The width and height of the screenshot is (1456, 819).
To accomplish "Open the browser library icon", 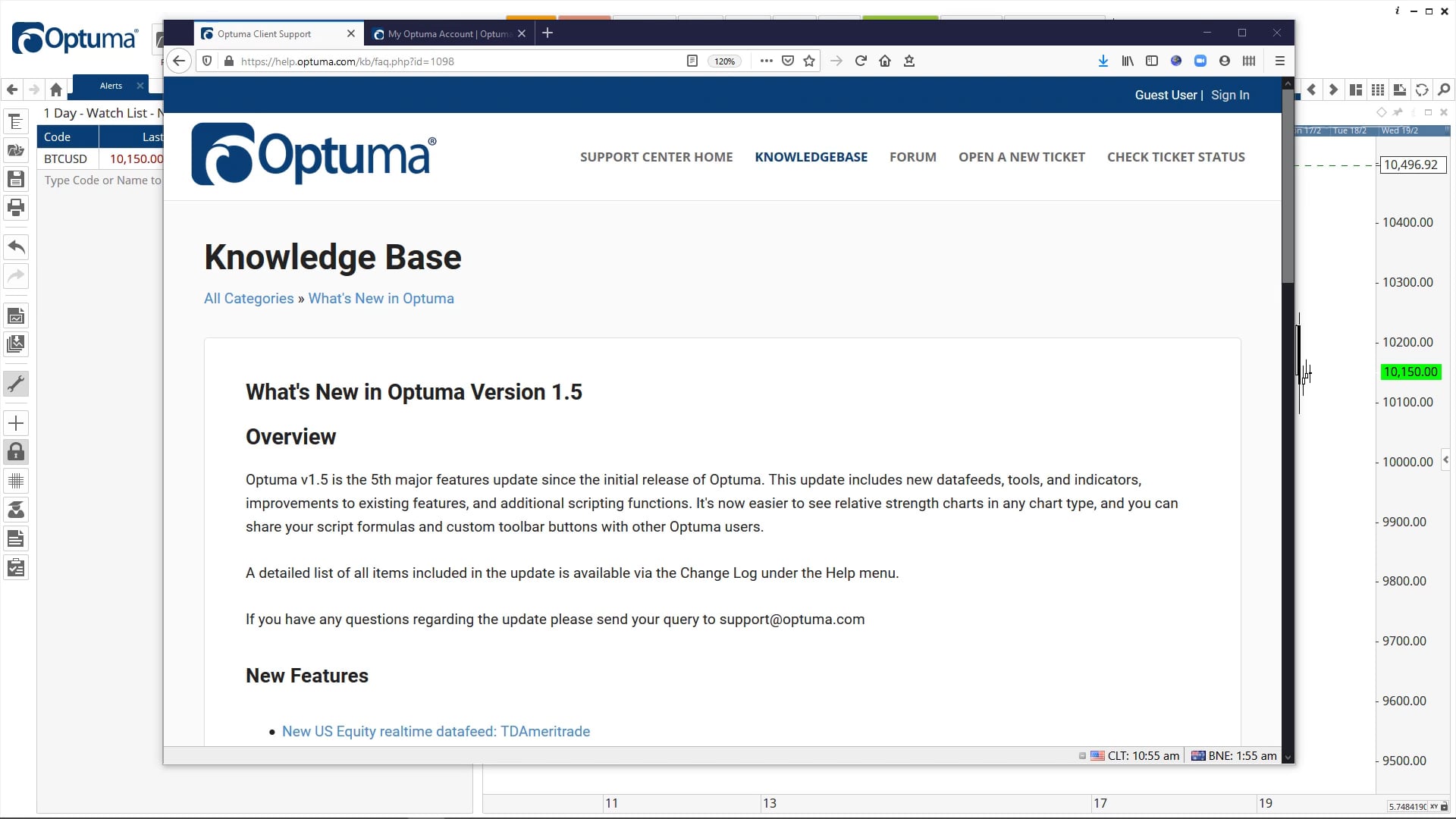I will [x=1128, y=61].
